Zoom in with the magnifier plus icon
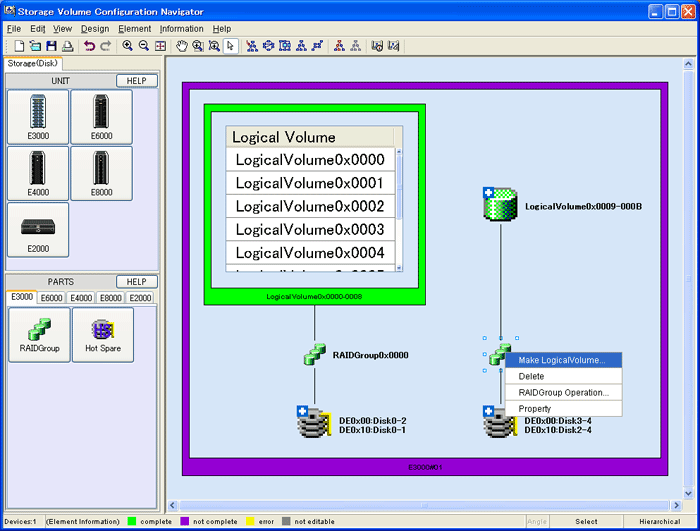This screenshot has width=700, height=531. click(128, 46)
